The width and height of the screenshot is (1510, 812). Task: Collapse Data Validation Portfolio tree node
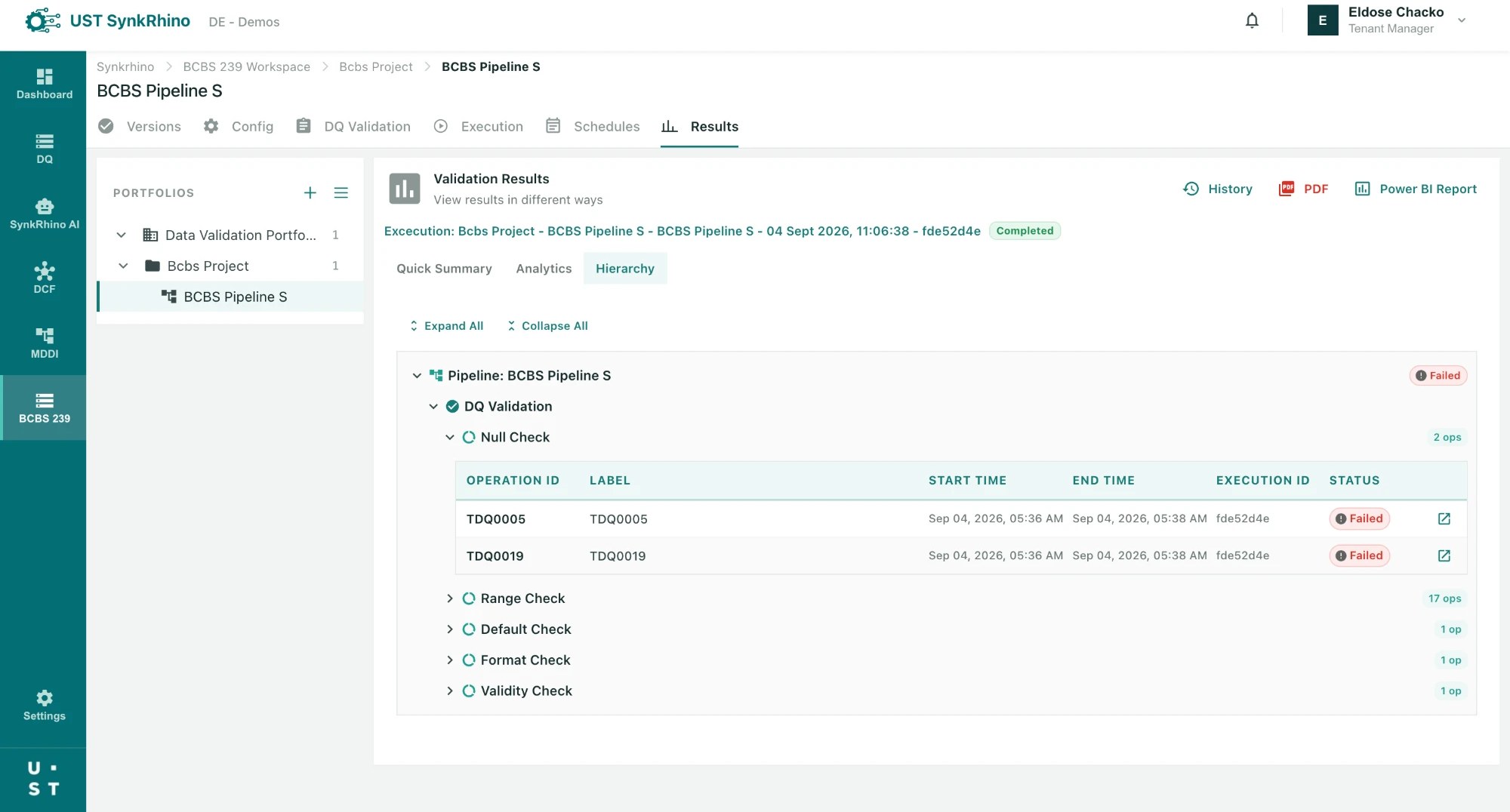click(121, 235)
